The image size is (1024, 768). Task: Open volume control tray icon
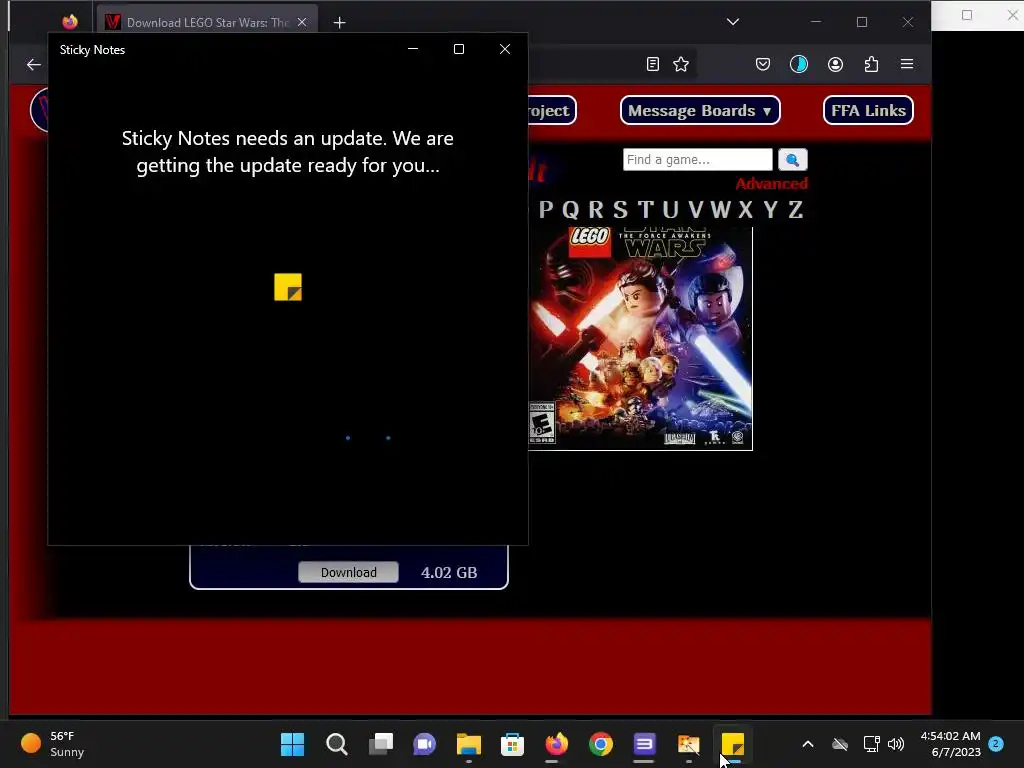(x=896, y=744)
